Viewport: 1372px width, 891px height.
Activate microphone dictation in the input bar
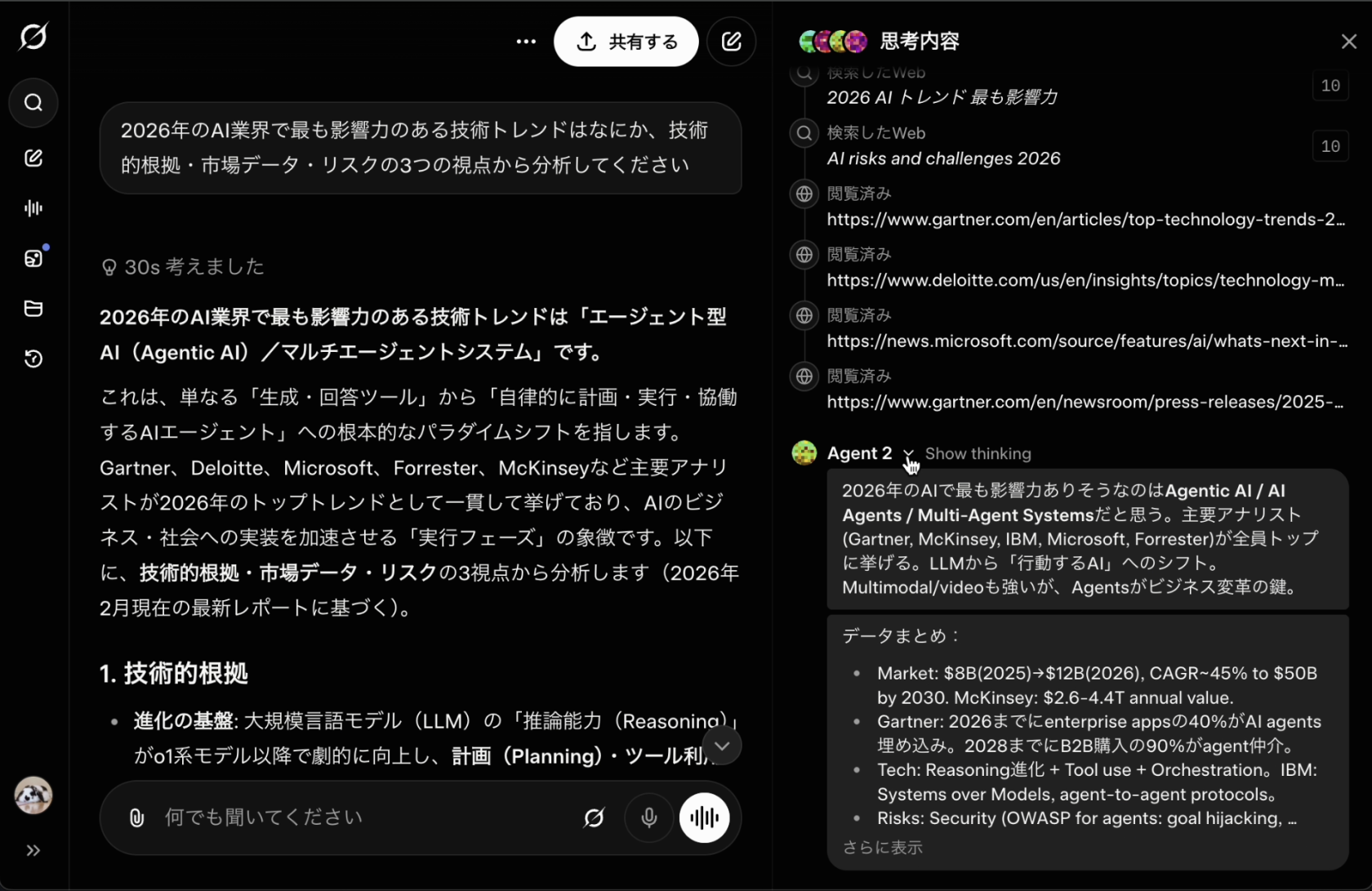[648, 818]
